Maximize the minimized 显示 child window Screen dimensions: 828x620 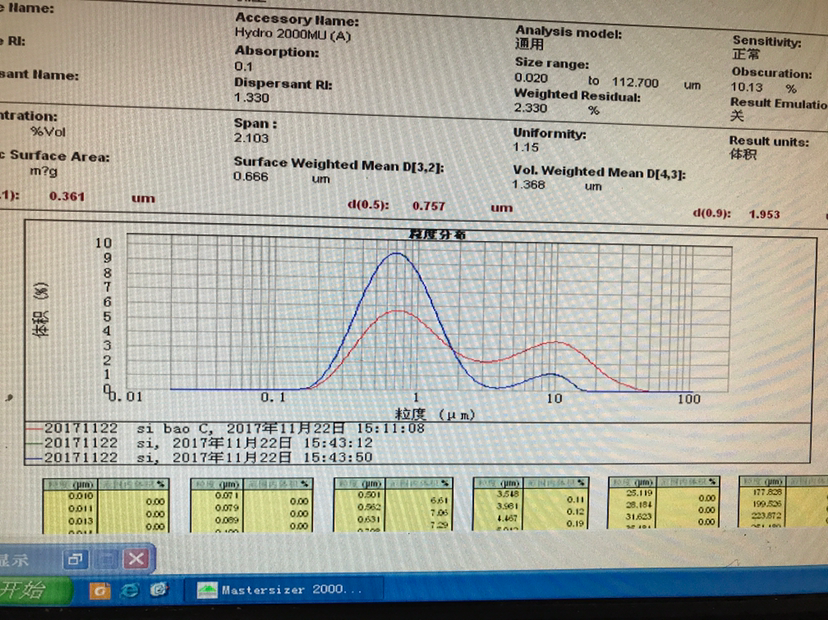click(106, 559)
